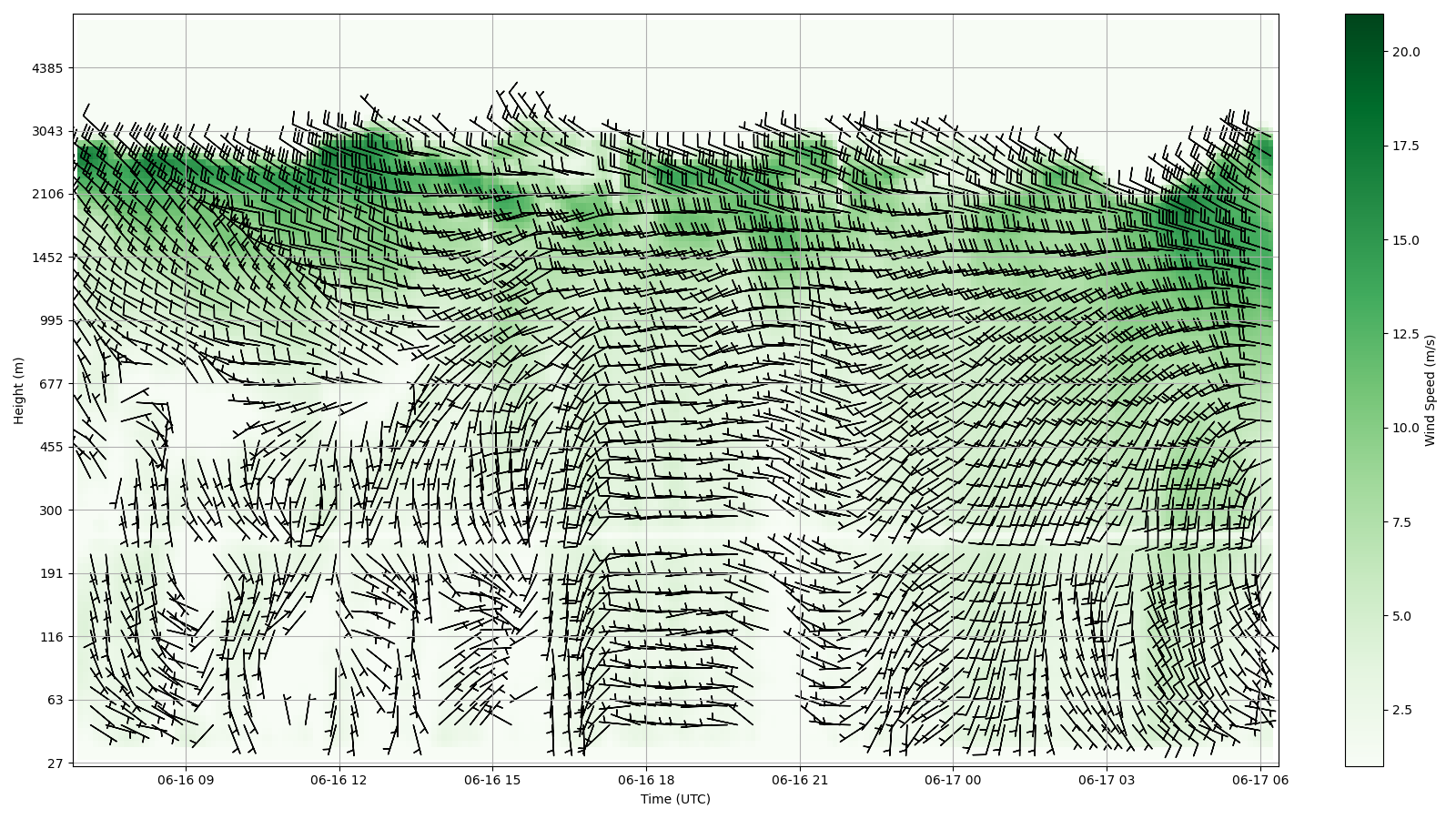The height and width of the screenshot is (819, 1456).
Task: Click the 677 height tick label
Action: tap(51, 384)
